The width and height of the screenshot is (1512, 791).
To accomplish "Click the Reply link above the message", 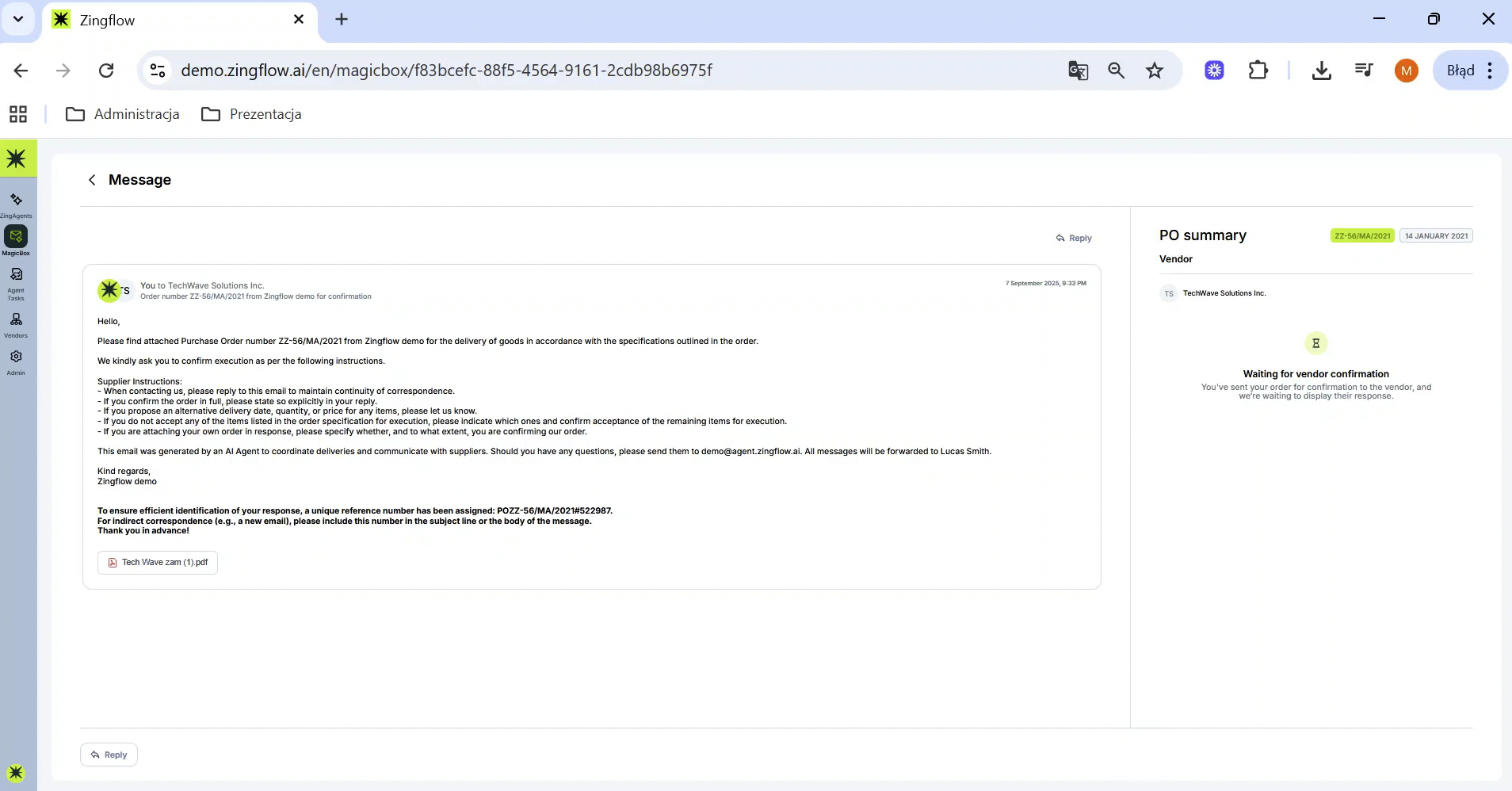I will click(x=1074, y=238).
